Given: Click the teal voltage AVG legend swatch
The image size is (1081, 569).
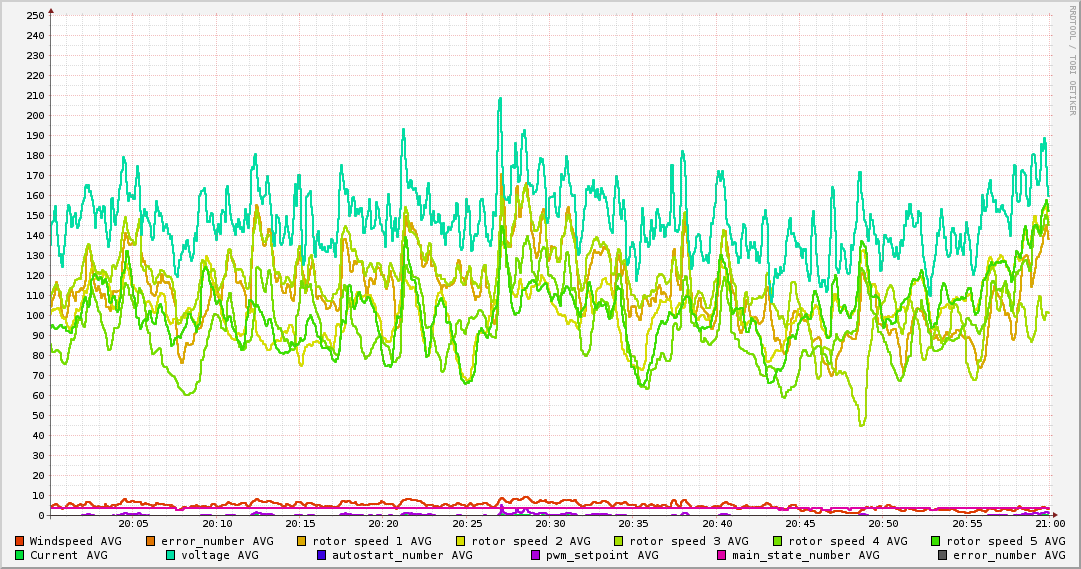Looking at the screenshot, I should coord(170,555).
